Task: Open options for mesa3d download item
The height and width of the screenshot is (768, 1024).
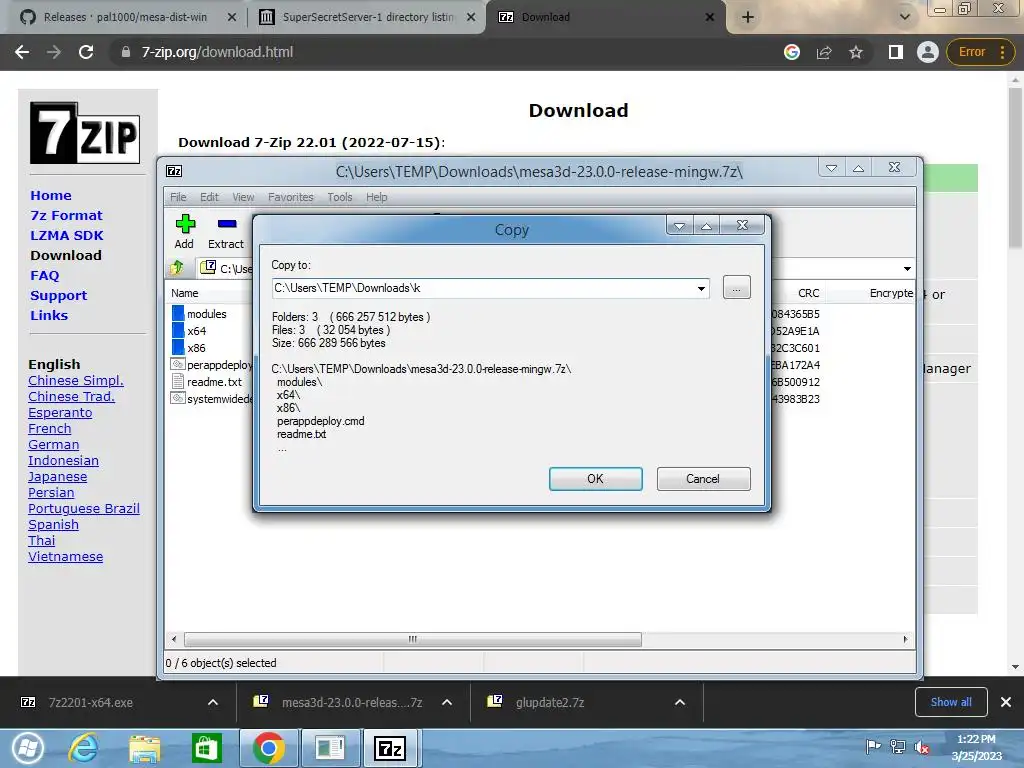Action: (447, 702)
